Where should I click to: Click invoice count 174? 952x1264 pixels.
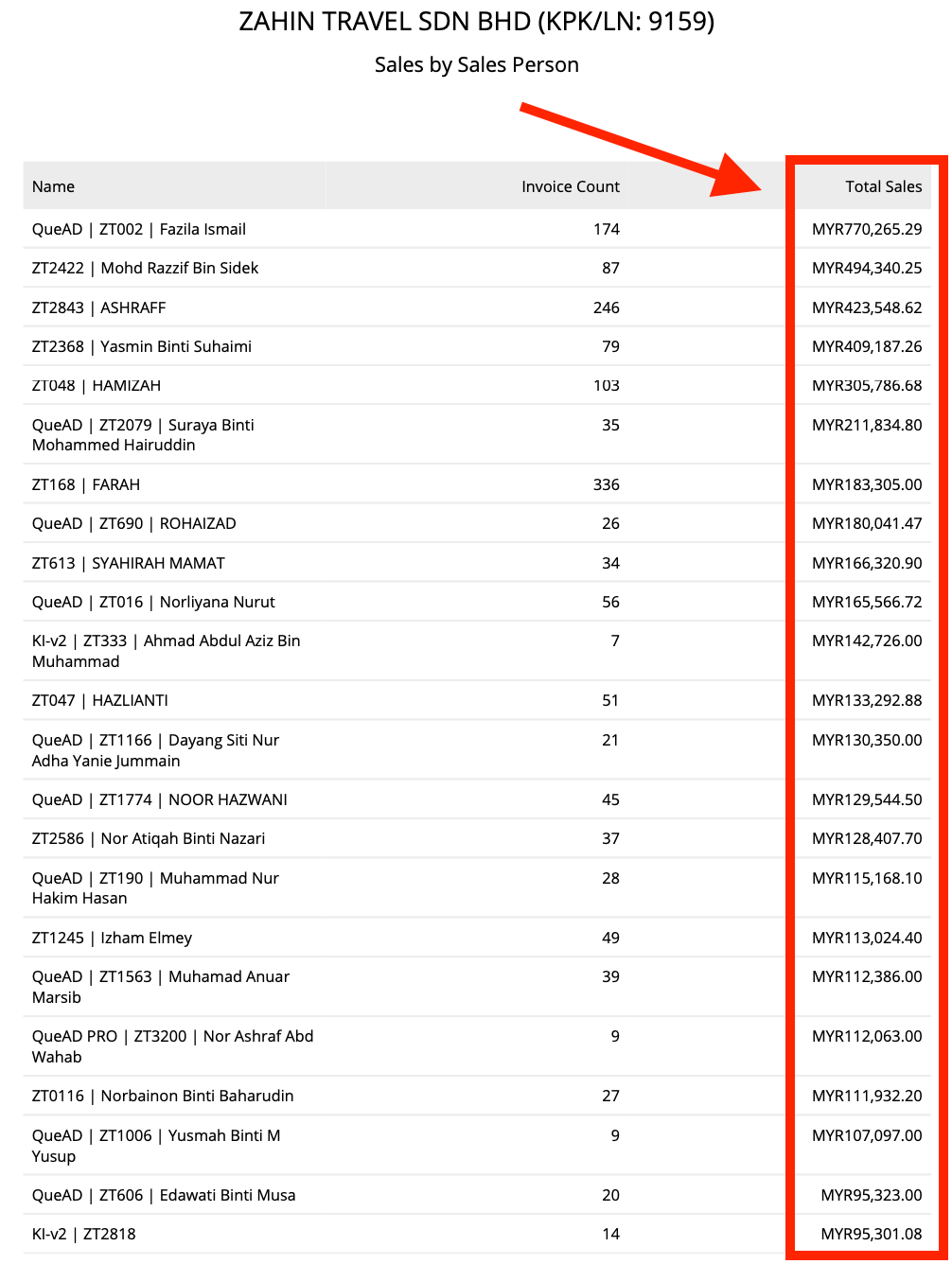click(x=607, y=229)
